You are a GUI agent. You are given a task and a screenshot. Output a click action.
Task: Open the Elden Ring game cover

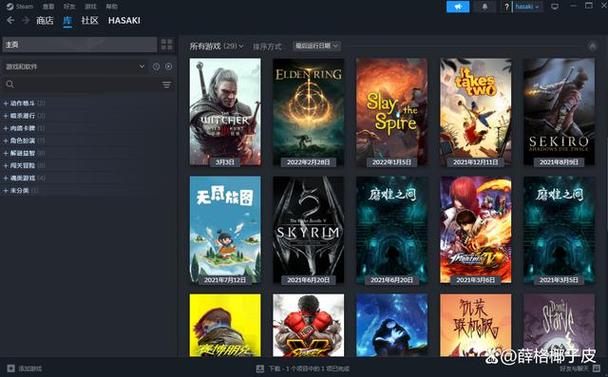[309, 112]
